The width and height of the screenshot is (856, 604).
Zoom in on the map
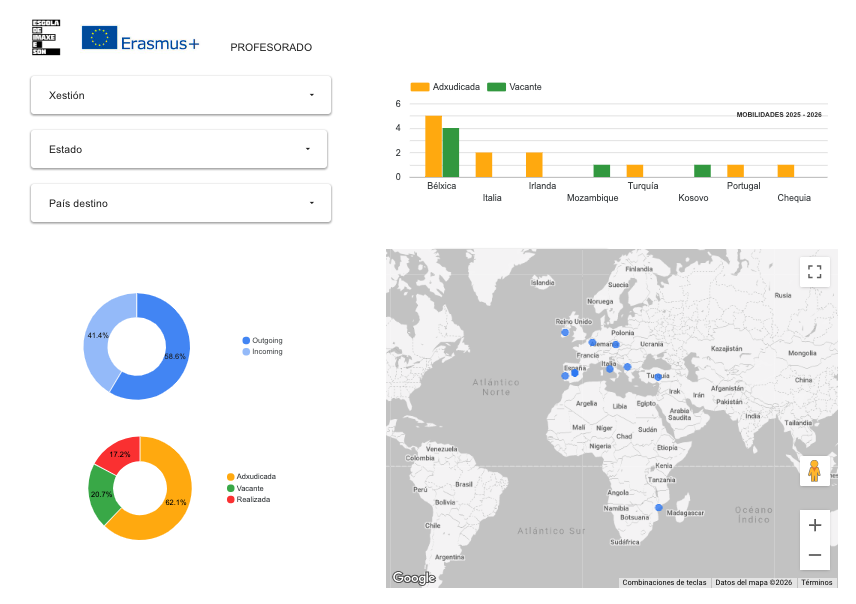pos(814,525)
